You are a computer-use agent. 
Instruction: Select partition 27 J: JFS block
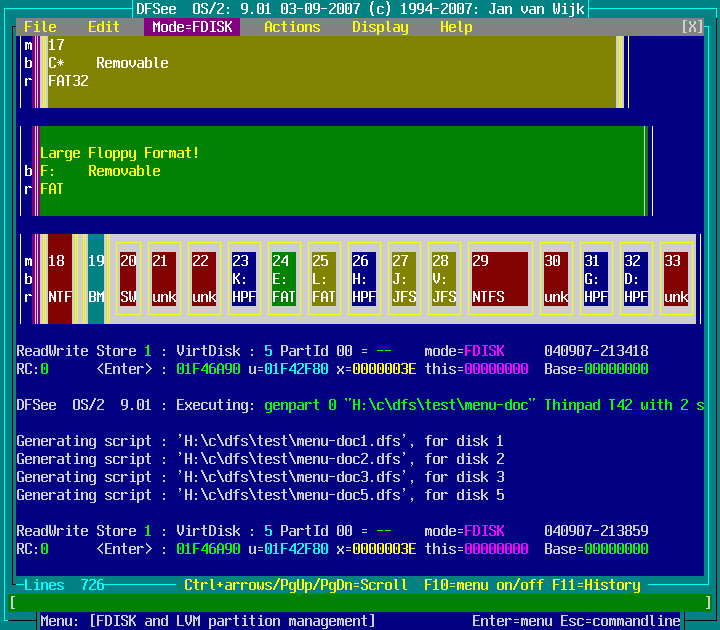click(x=404, y=279)
